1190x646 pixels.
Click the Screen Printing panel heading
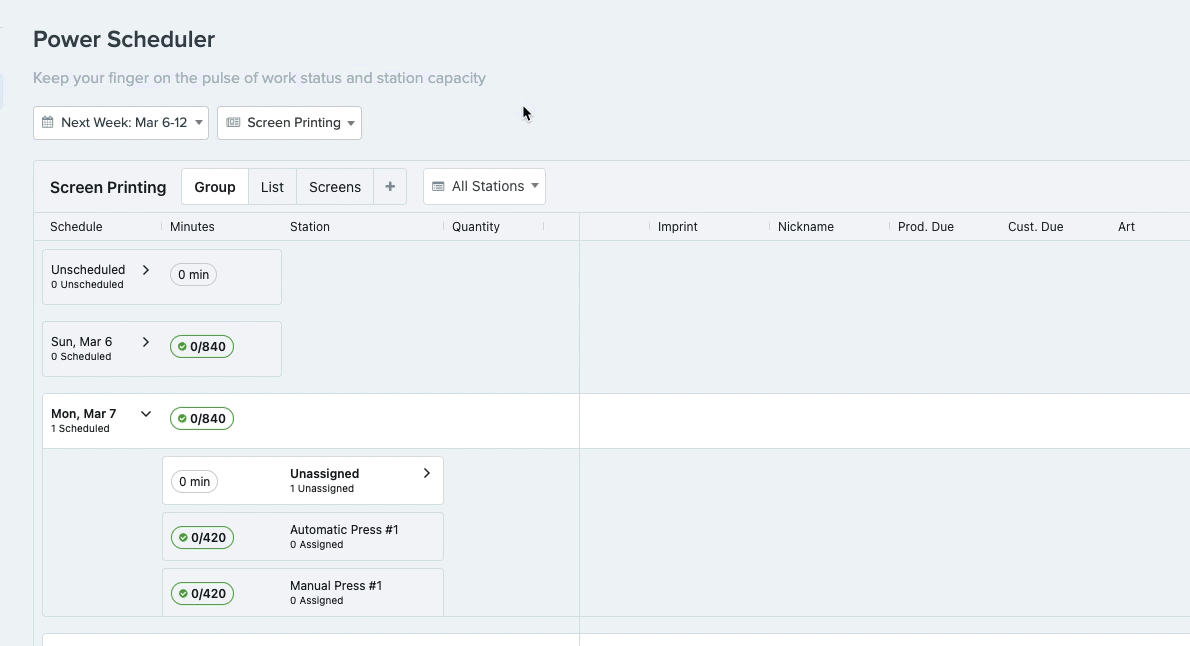pyautogui.click(x=108, y=187)
